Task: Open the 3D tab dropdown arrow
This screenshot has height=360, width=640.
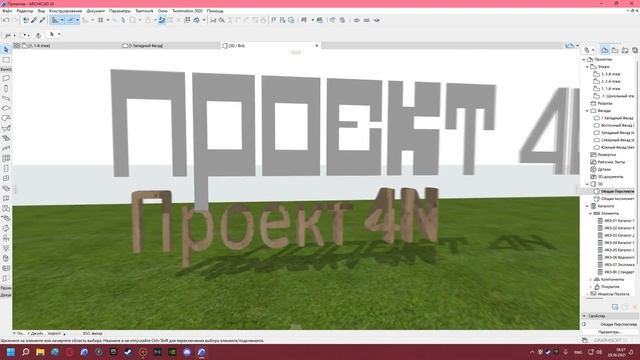Action: tap(317, 46)
